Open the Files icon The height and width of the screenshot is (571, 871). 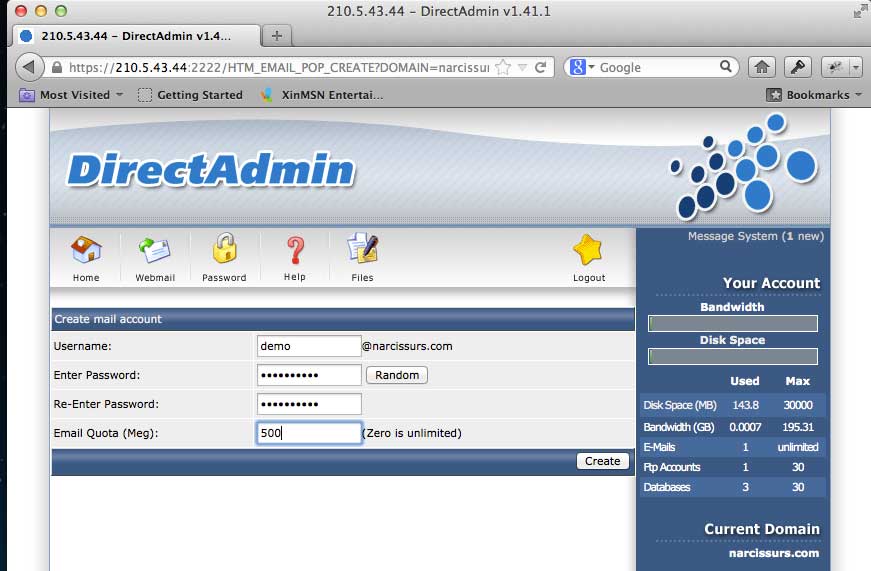363,248
